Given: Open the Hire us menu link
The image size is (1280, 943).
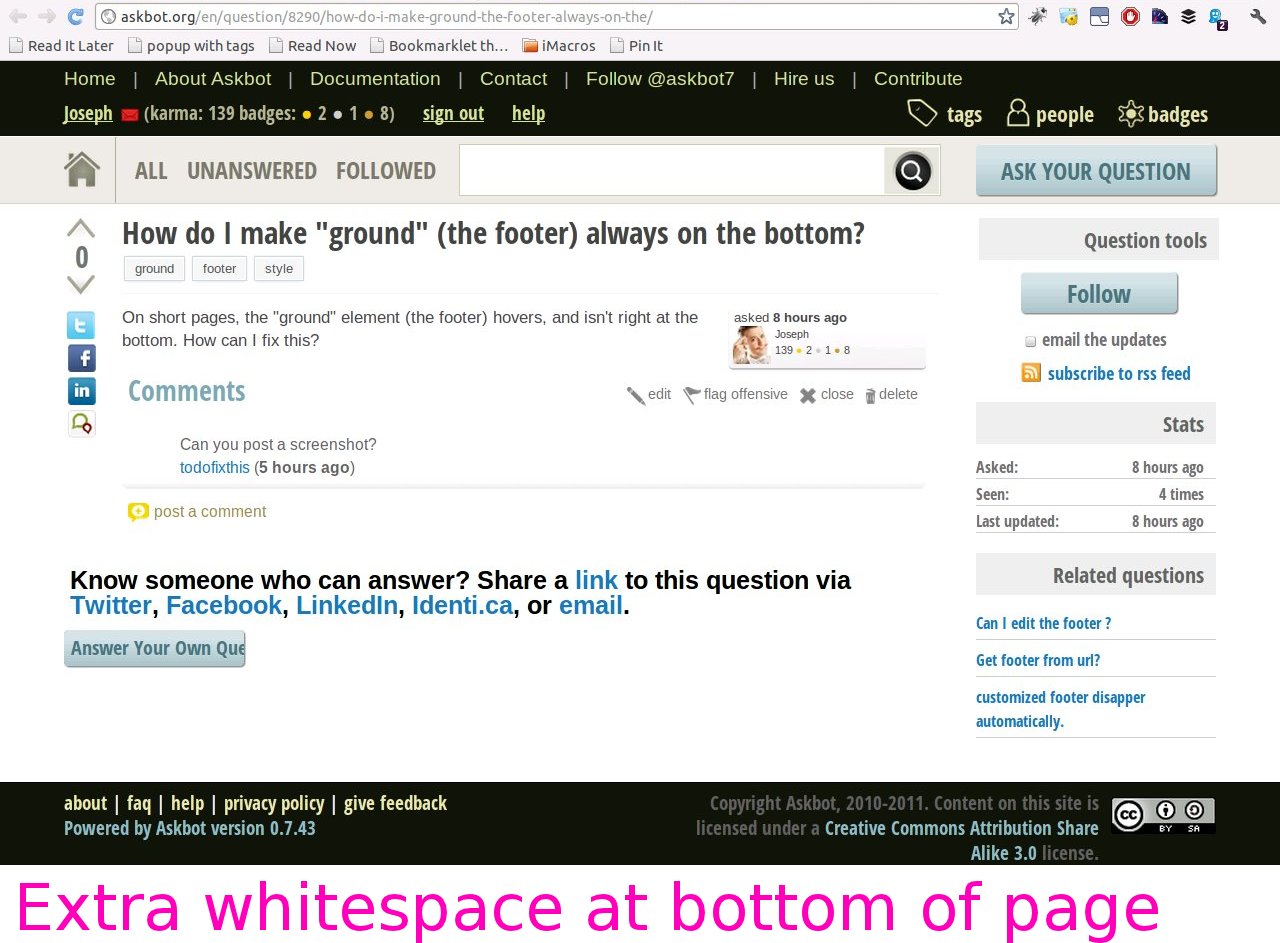Looking at the screenshot, I should coord(804,79).
